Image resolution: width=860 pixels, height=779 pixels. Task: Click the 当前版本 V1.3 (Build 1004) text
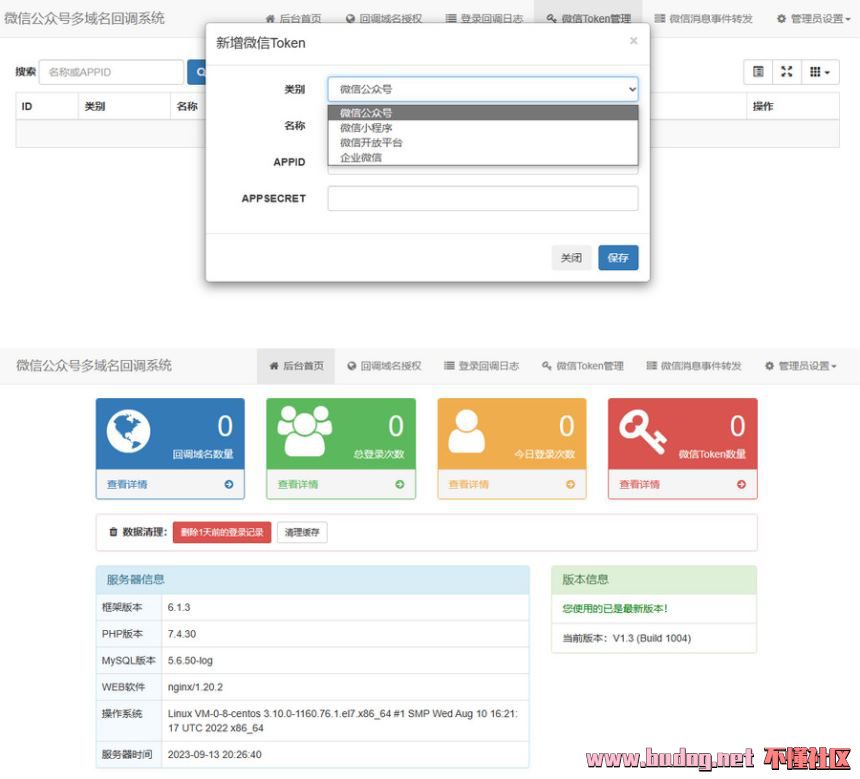[x=626, y=638]
